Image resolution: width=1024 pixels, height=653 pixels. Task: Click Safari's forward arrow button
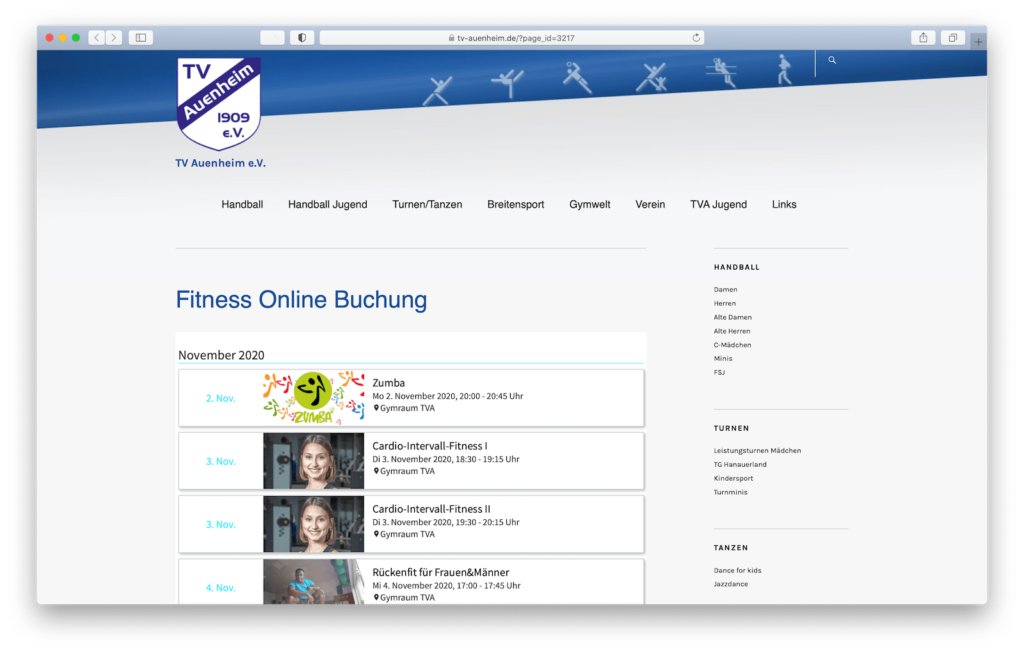click(114, 38)
